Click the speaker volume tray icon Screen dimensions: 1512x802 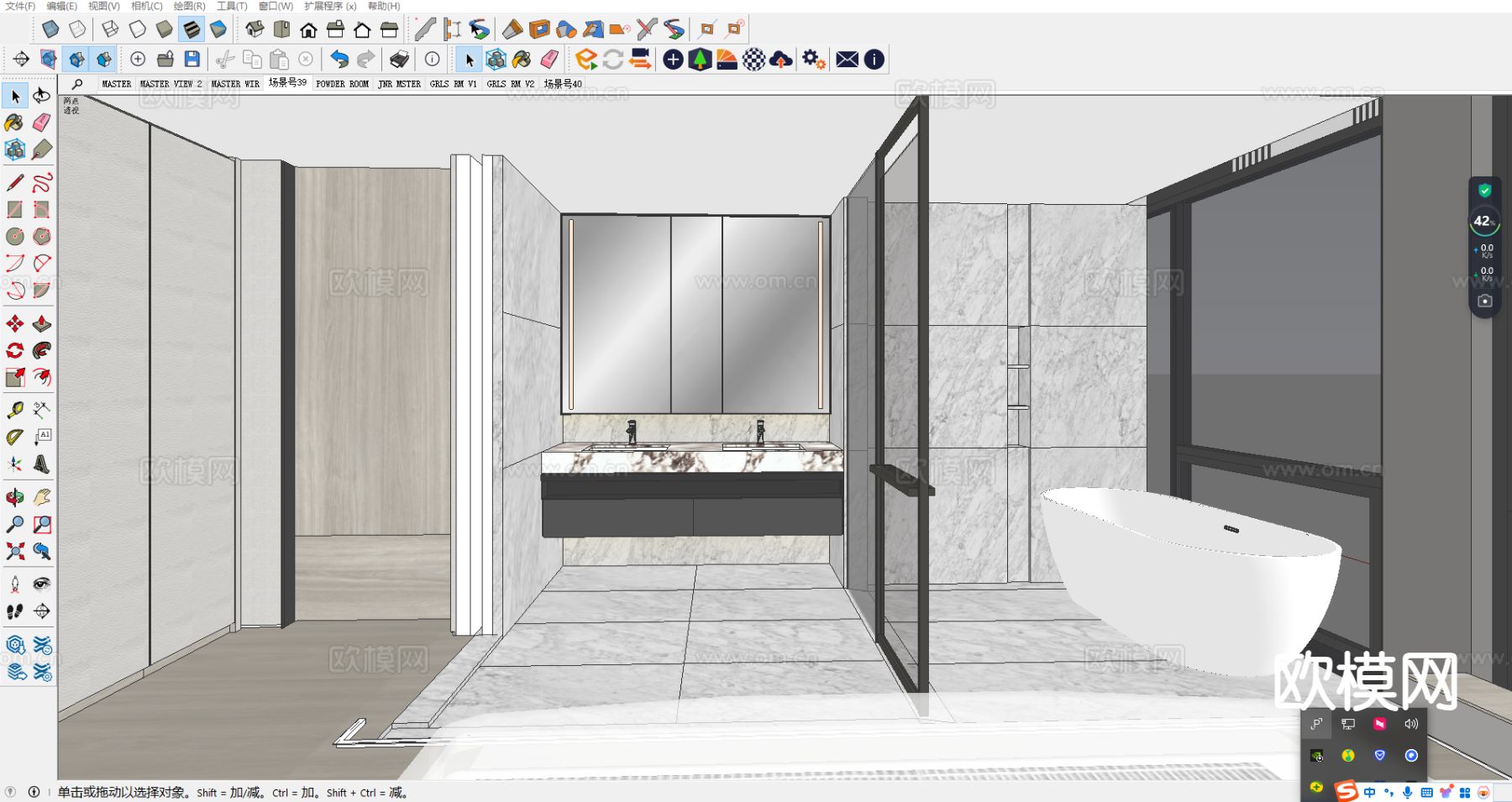click(x=1411, y=724)
